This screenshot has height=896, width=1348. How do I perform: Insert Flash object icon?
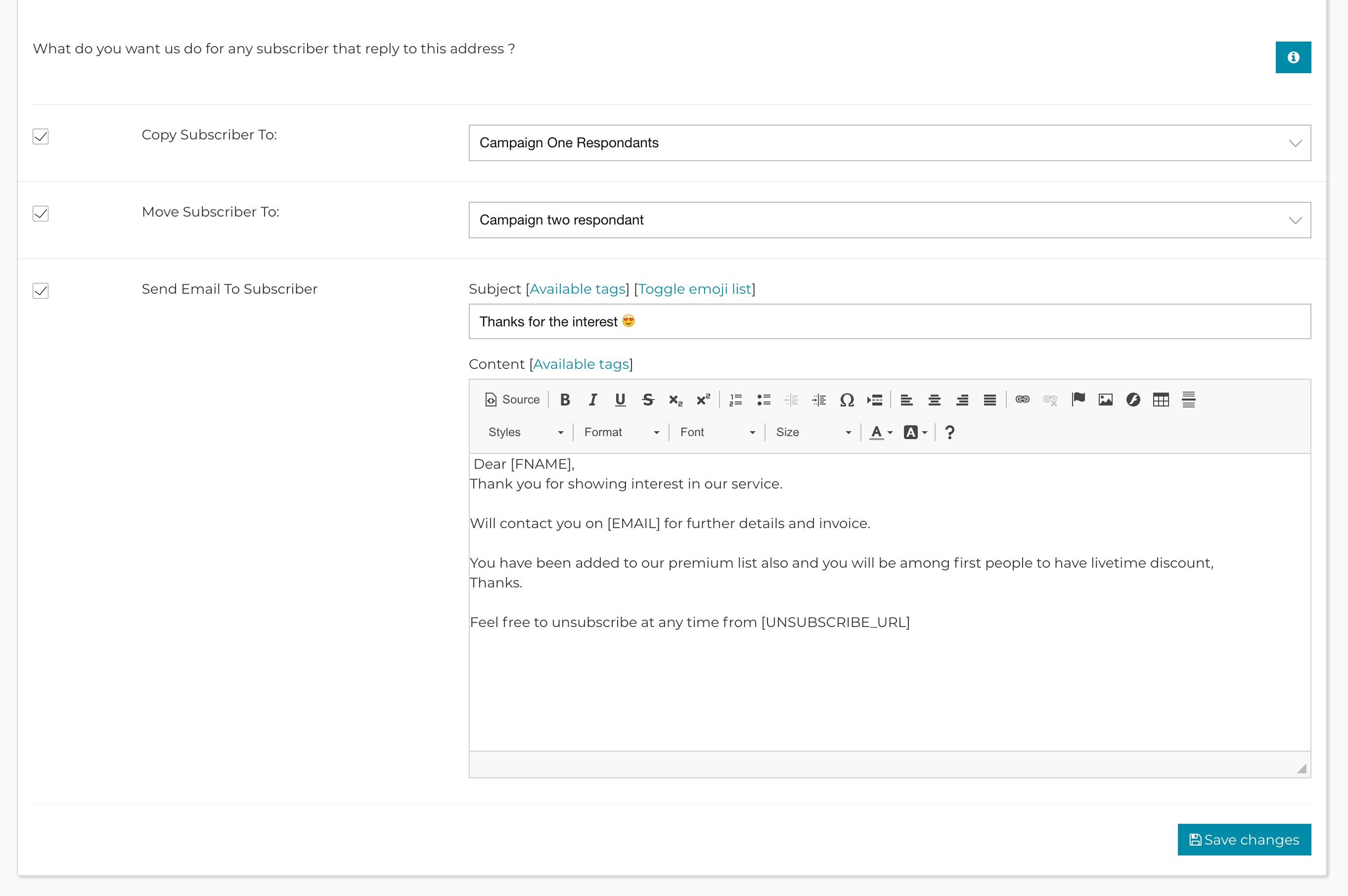coord(1133,400)
